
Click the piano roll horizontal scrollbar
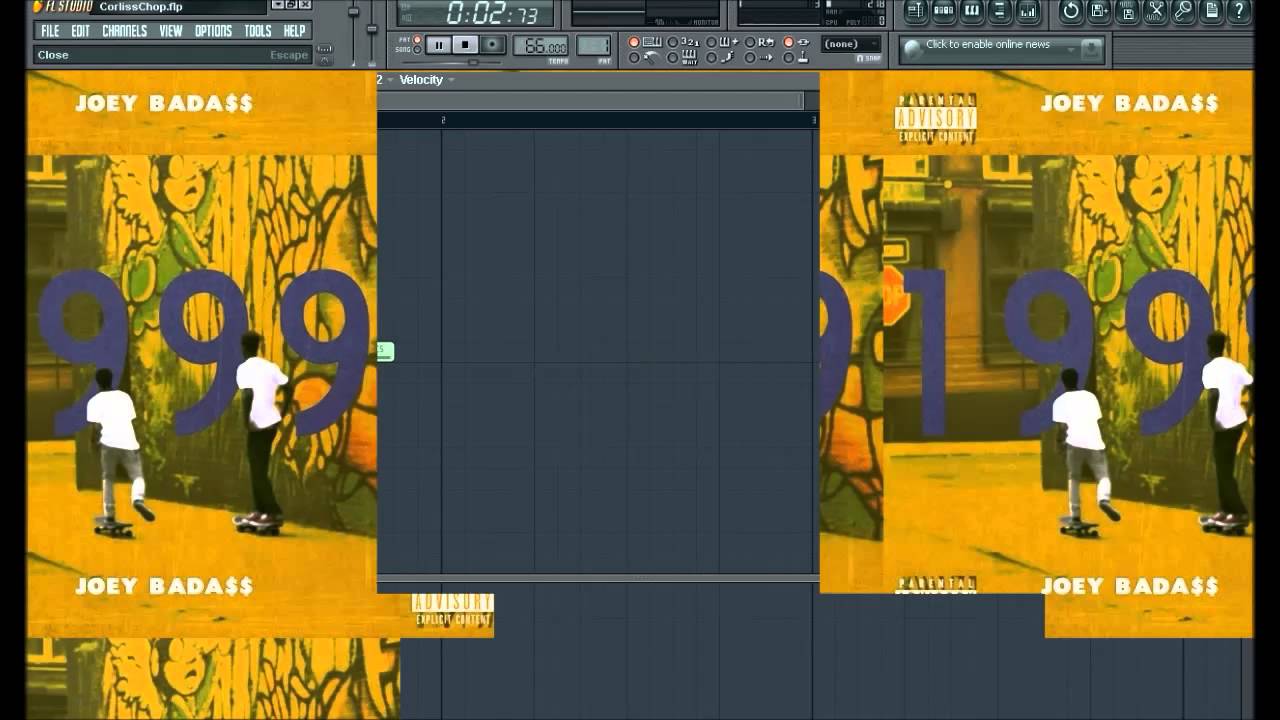pos(590,100)
